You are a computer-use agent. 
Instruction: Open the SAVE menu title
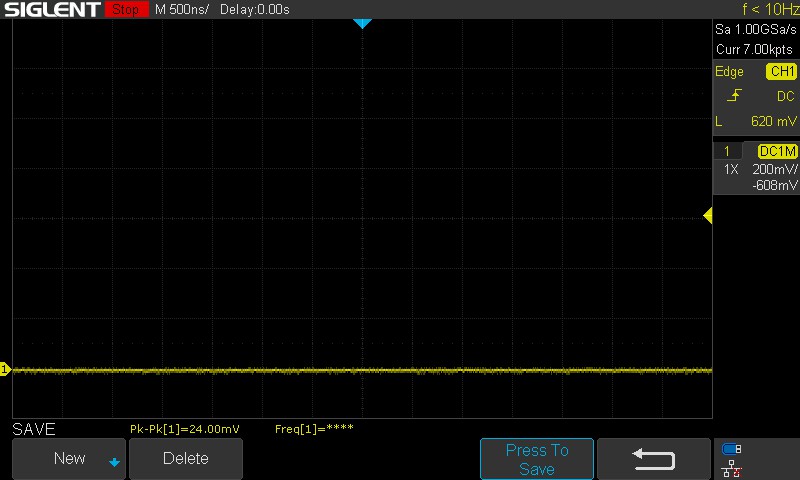coord(34,429)
